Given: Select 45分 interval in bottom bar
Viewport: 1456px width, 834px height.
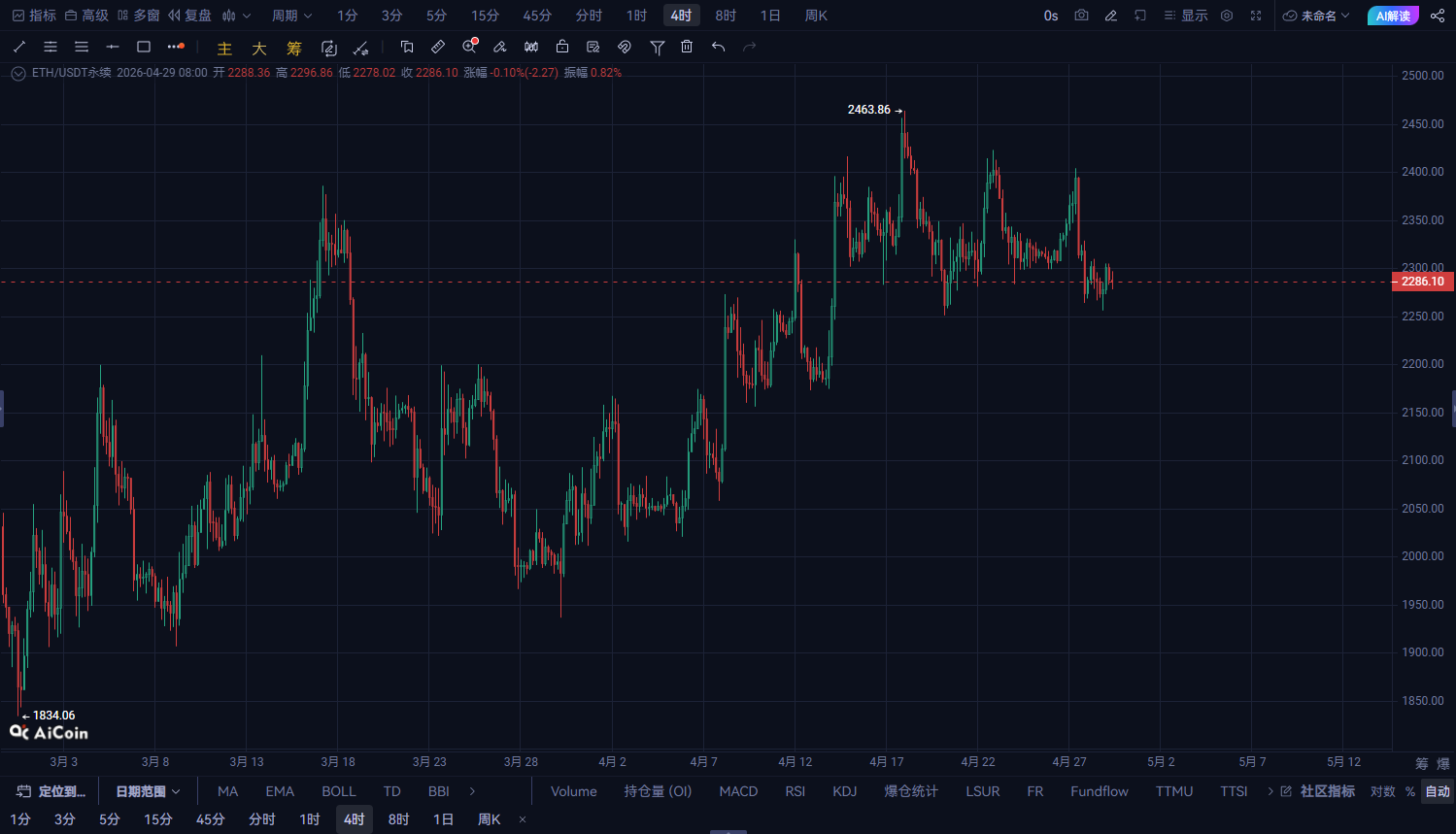Looking at the screenshot, I should (210, 819).
